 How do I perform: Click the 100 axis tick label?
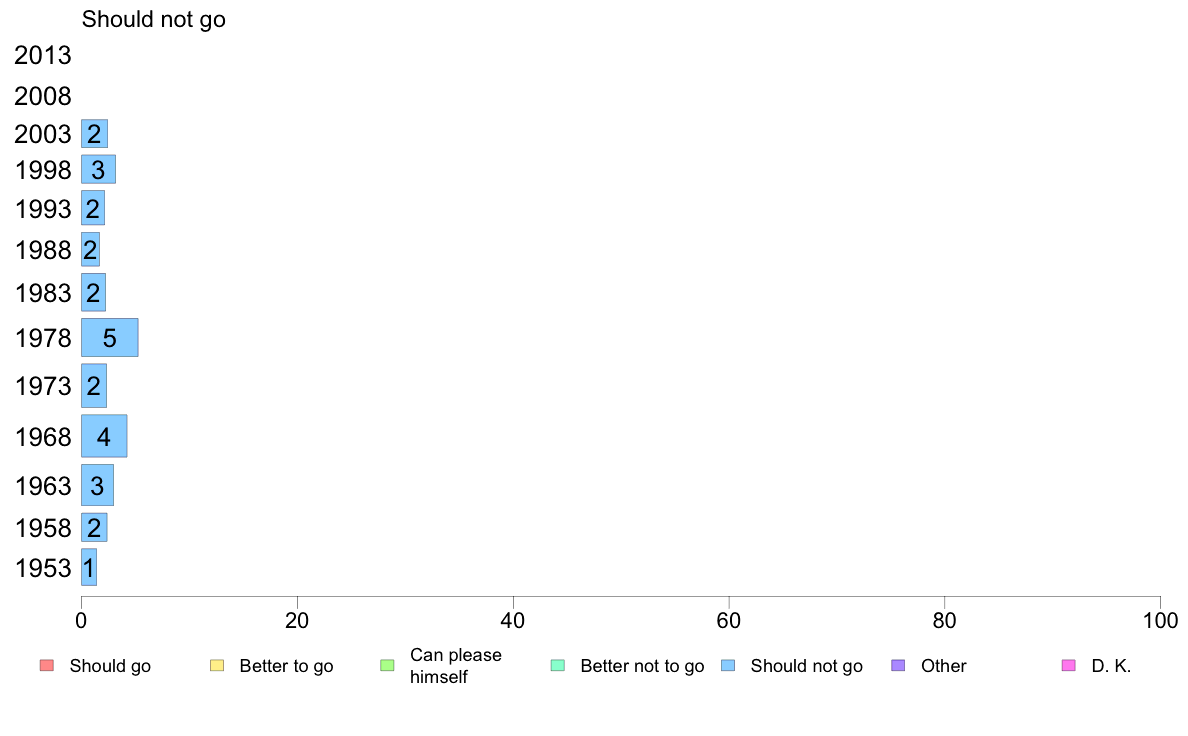[1160, 621]
